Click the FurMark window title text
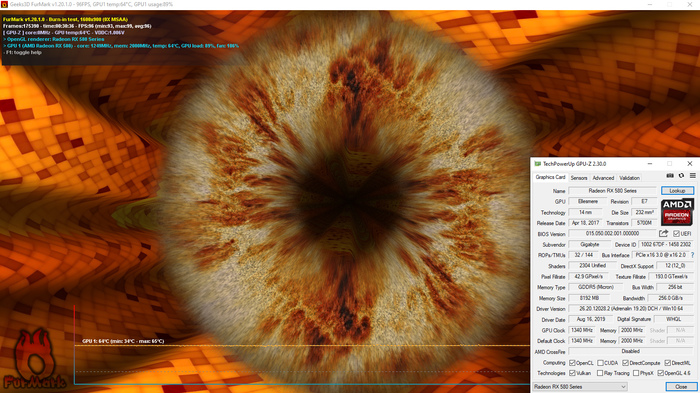This screenshot has width=700, height=393. point(92,4)
